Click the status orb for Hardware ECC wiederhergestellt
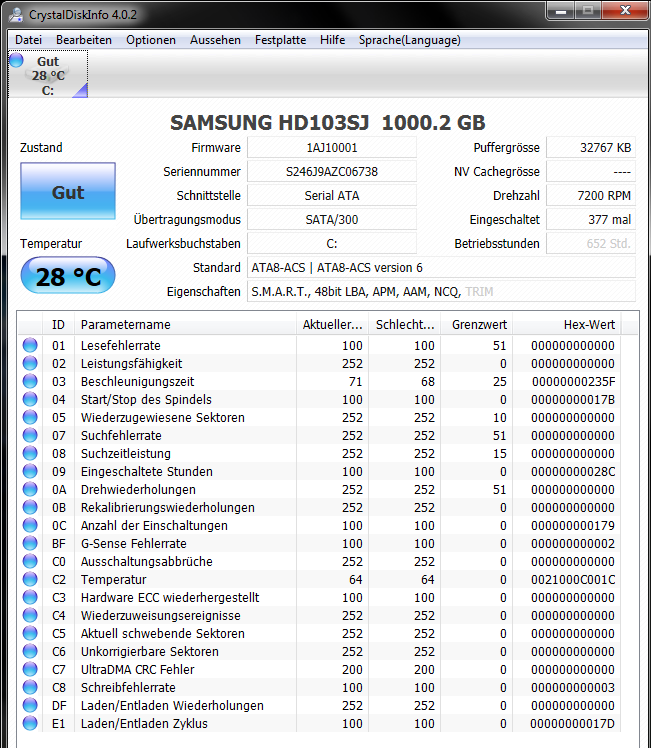The height and width of the screenshot is (748, 651). point(30,597)
